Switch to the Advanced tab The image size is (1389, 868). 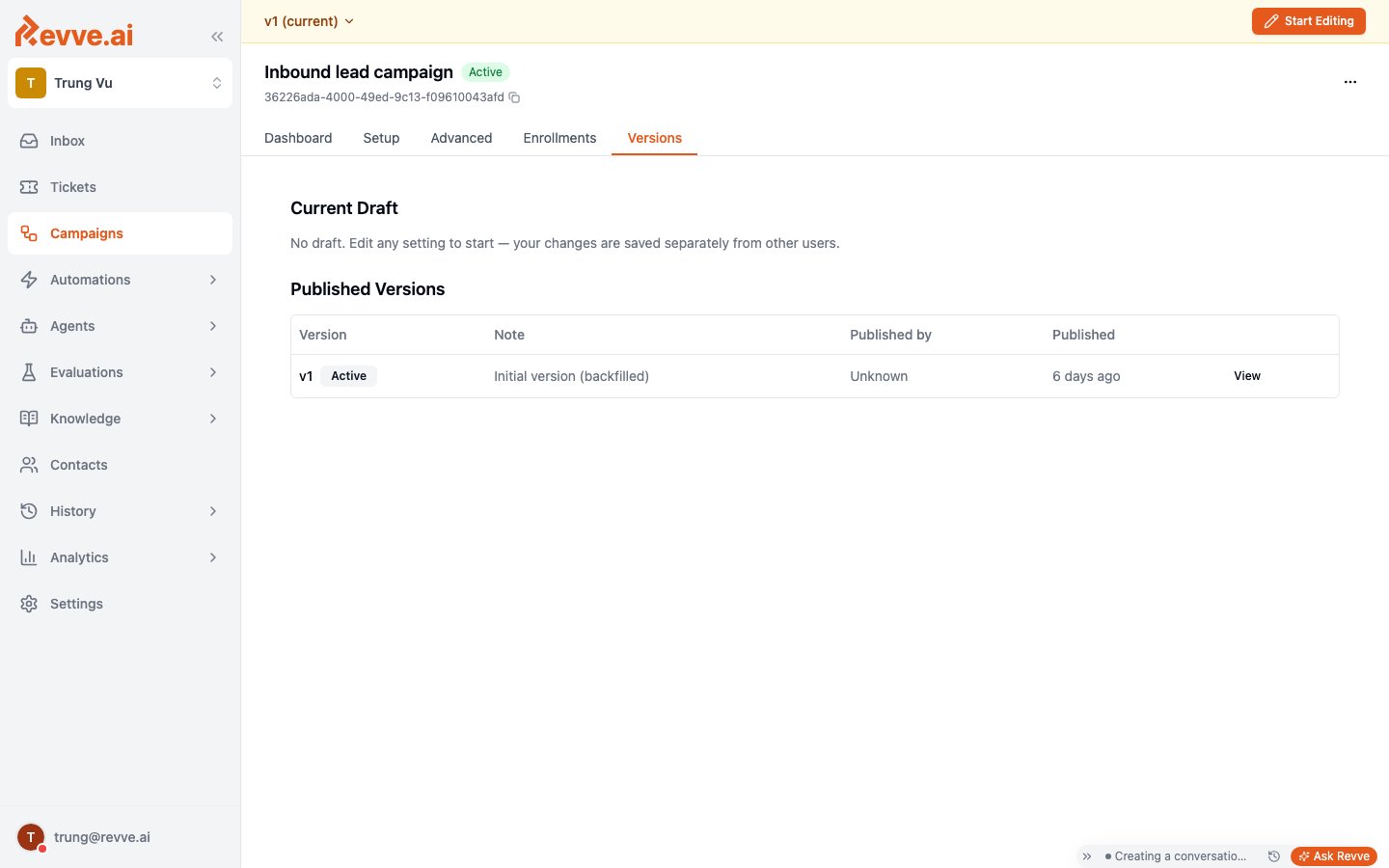(x=461, y=138)
